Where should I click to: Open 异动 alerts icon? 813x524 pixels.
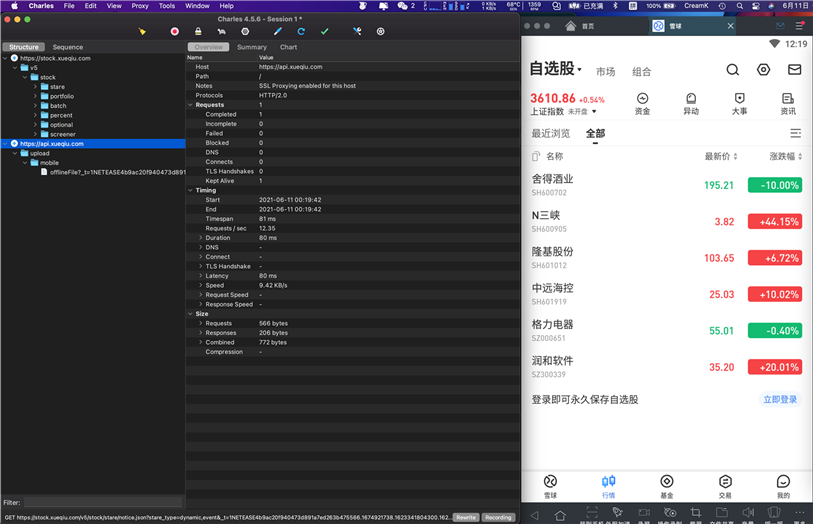tap(691, 104)
